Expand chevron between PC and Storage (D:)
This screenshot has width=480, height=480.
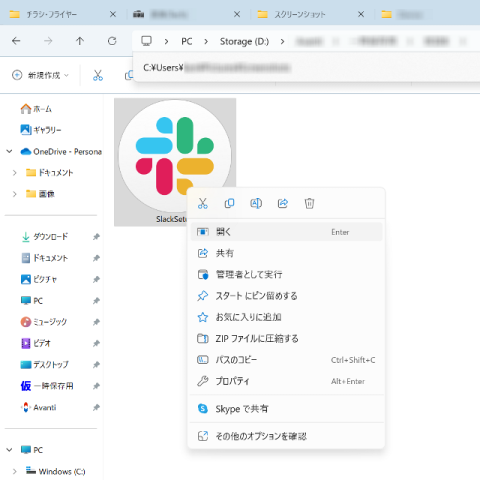click(x=206, y=42)
